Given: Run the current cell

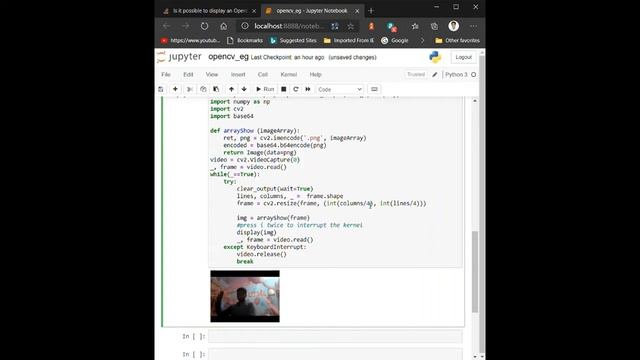Looking at the screenshot, I should coord(265,89).
